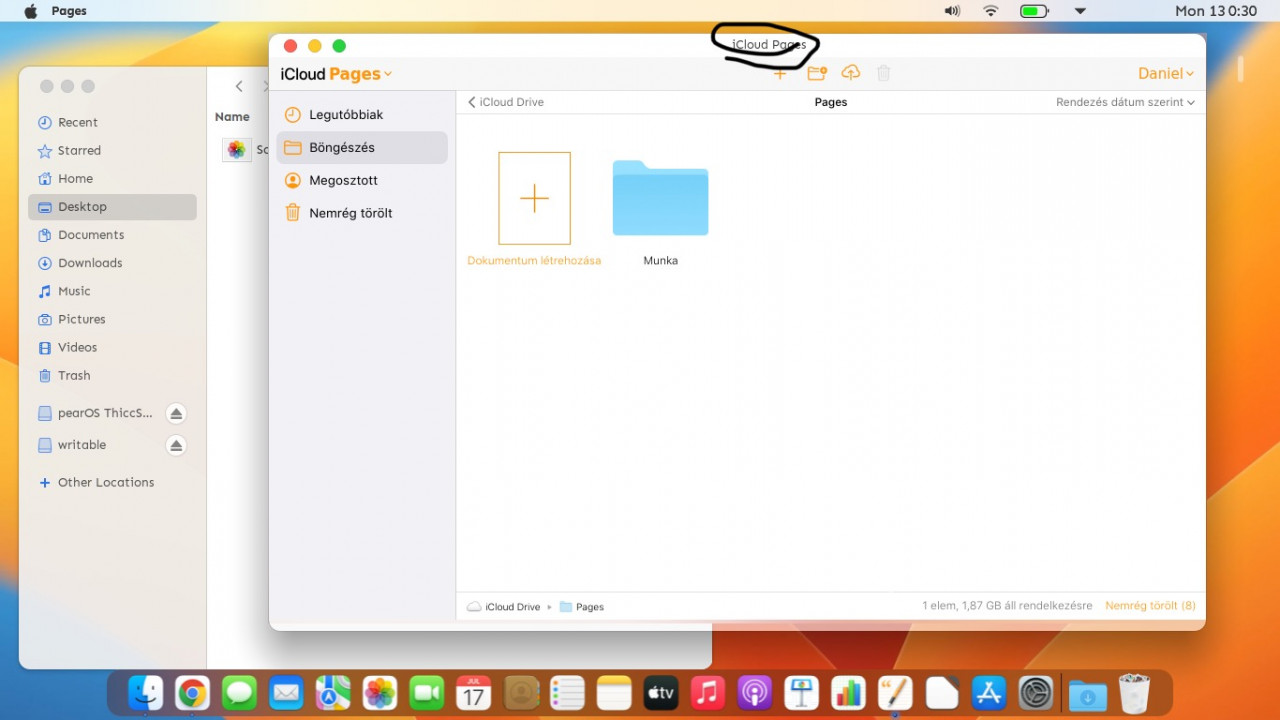This screenshot has height=720, width=1280.
Task: Click the Nemrég törölt (8) link
Action: click(x=1150, y=606)
